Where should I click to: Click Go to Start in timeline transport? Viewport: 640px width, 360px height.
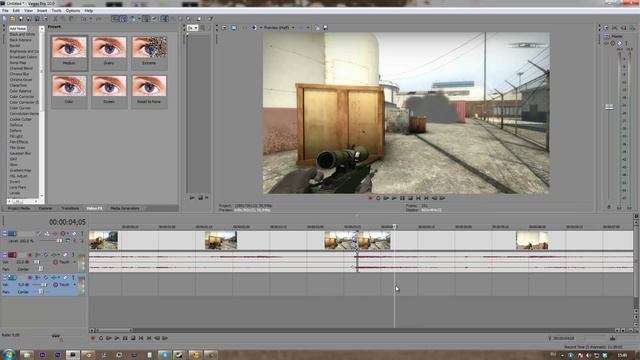point(141,338)
